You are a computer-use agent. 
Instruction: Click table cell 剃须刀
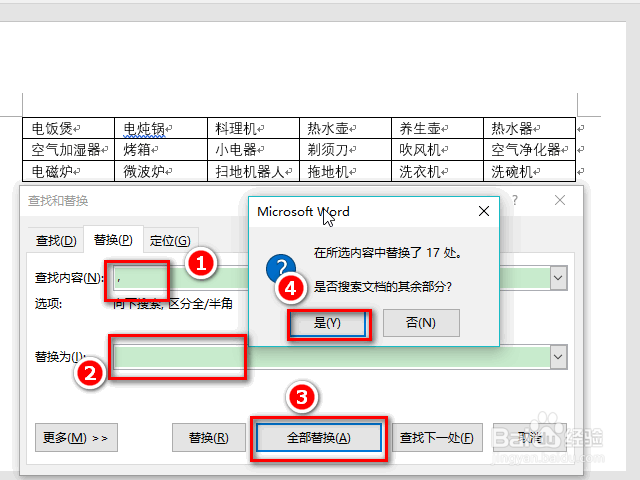(345, 150)
